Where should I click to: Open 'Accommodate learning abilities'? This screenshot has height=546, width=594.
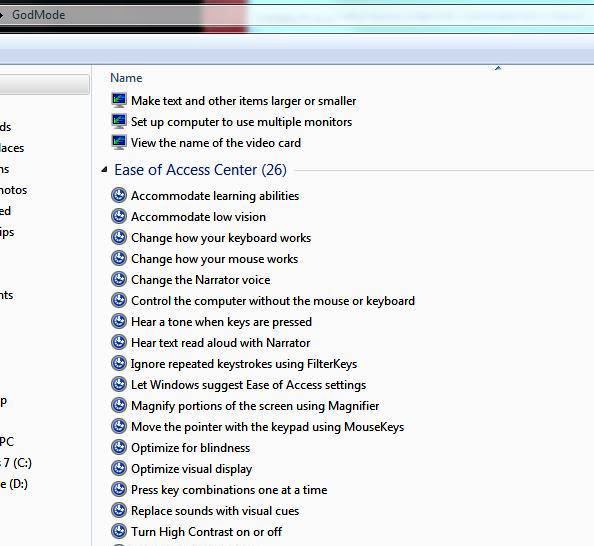215,196
